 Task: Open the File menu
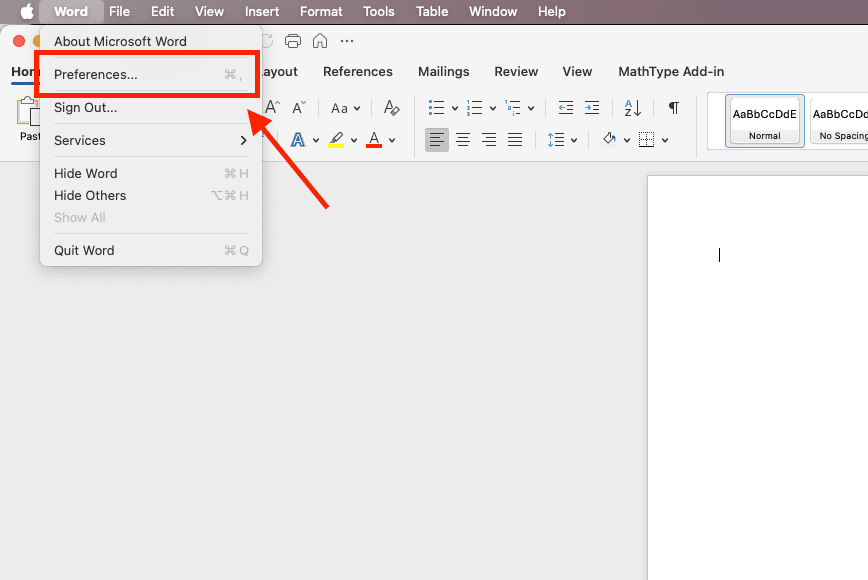[119, 11]
